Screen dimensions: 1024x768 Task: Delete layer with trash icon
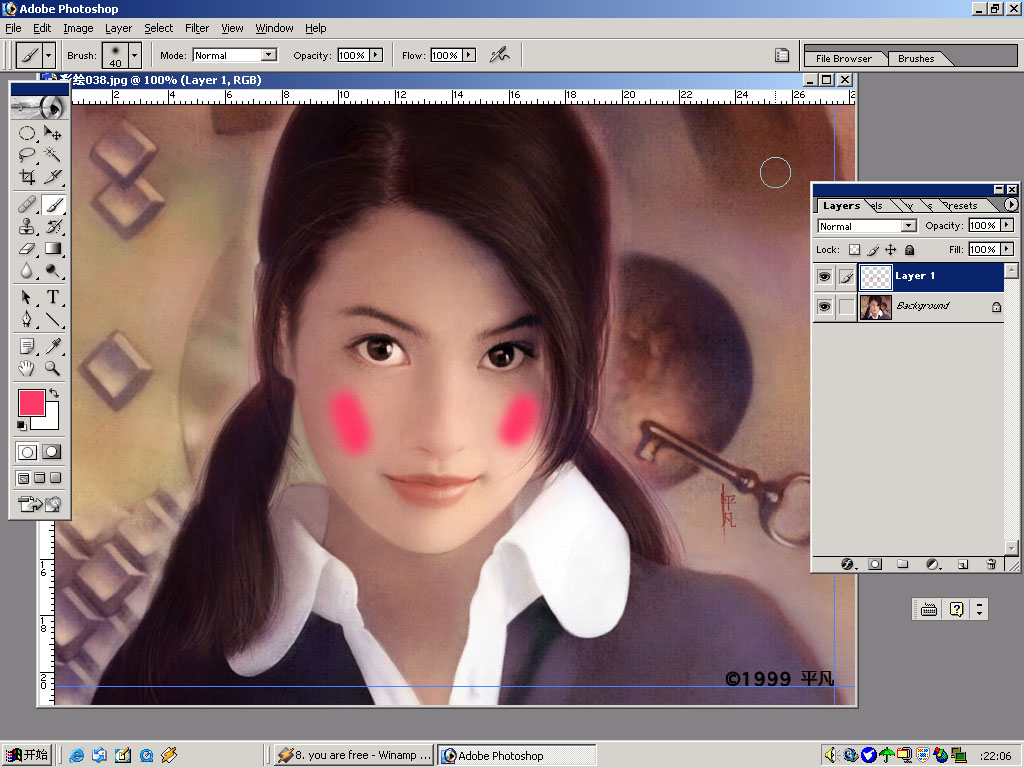click(991, 564)
